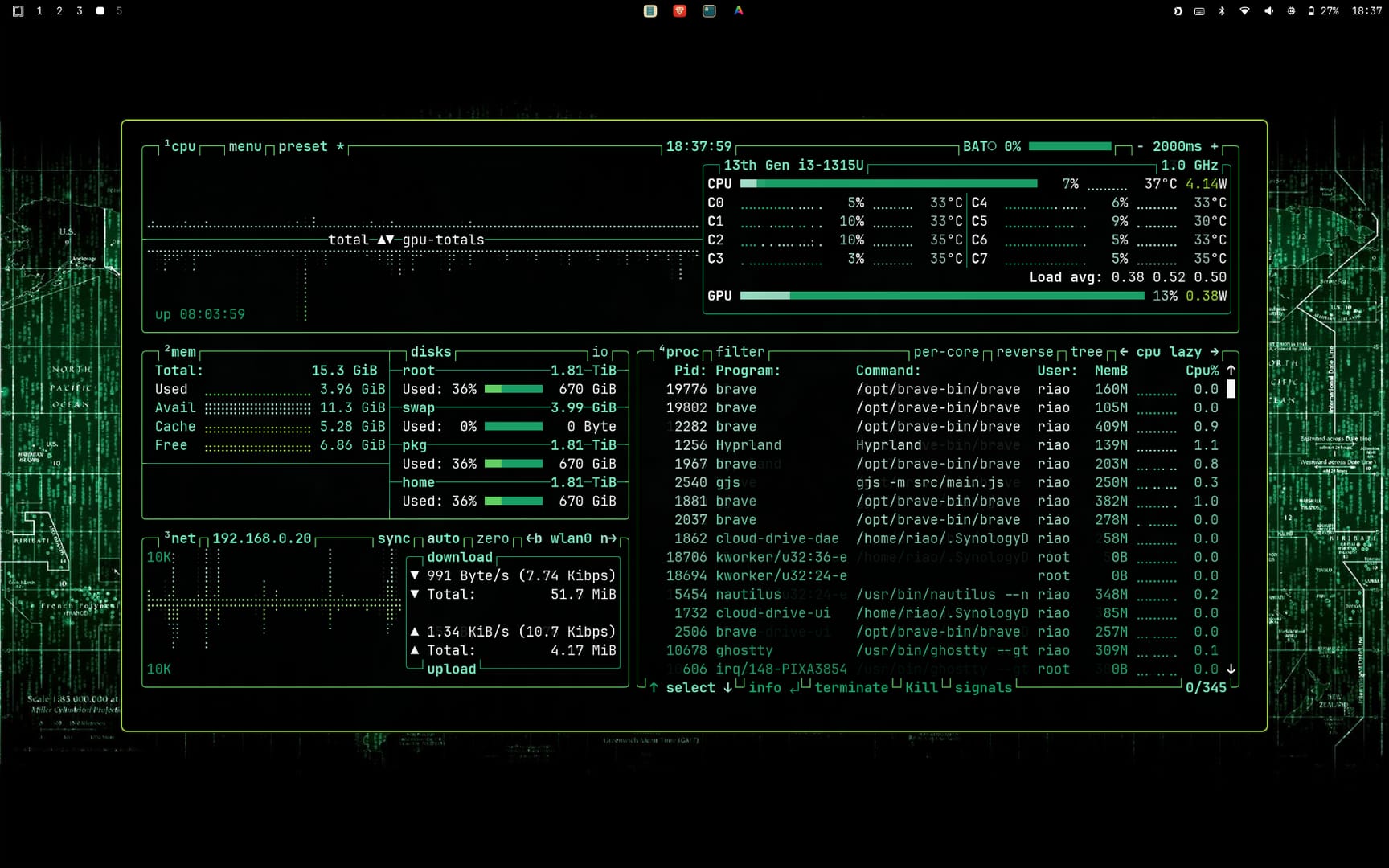The width and height of the screenshot is (1389, 868).
Task: Open the Wi-Fi network status icon
Action: pos(1244,11)
